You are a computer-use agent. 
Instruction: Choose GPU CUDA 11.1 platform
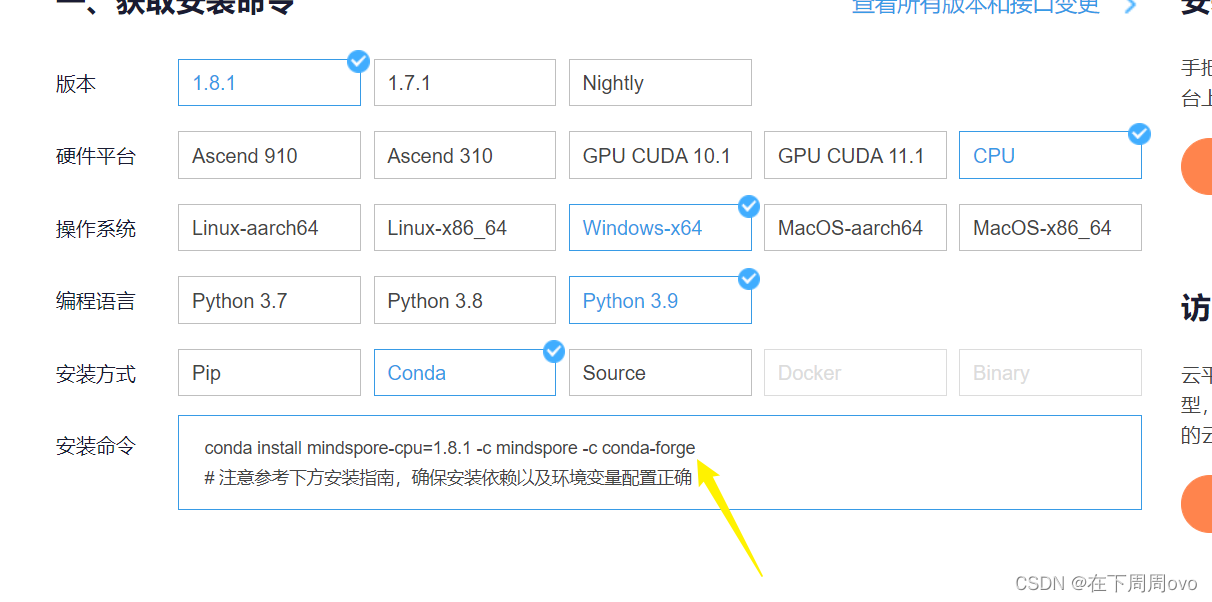(x=855, y=156)
